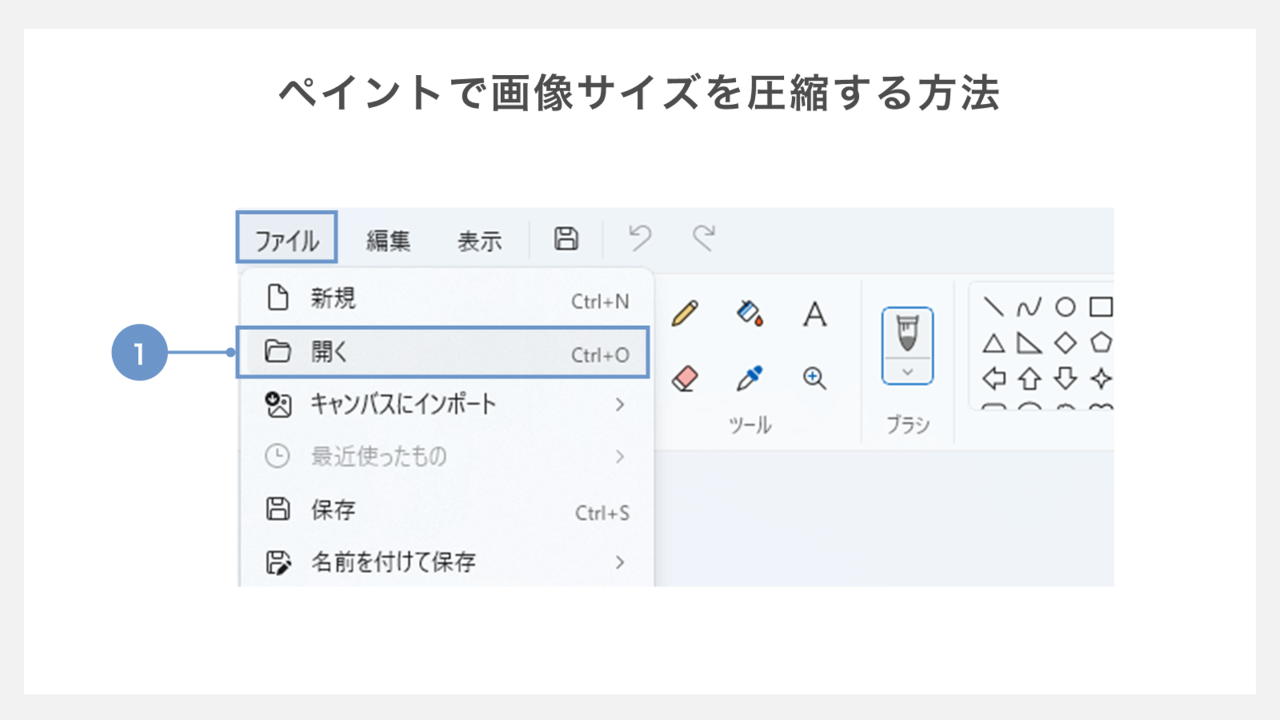Select the down arrow shape

click(1066, 379)
